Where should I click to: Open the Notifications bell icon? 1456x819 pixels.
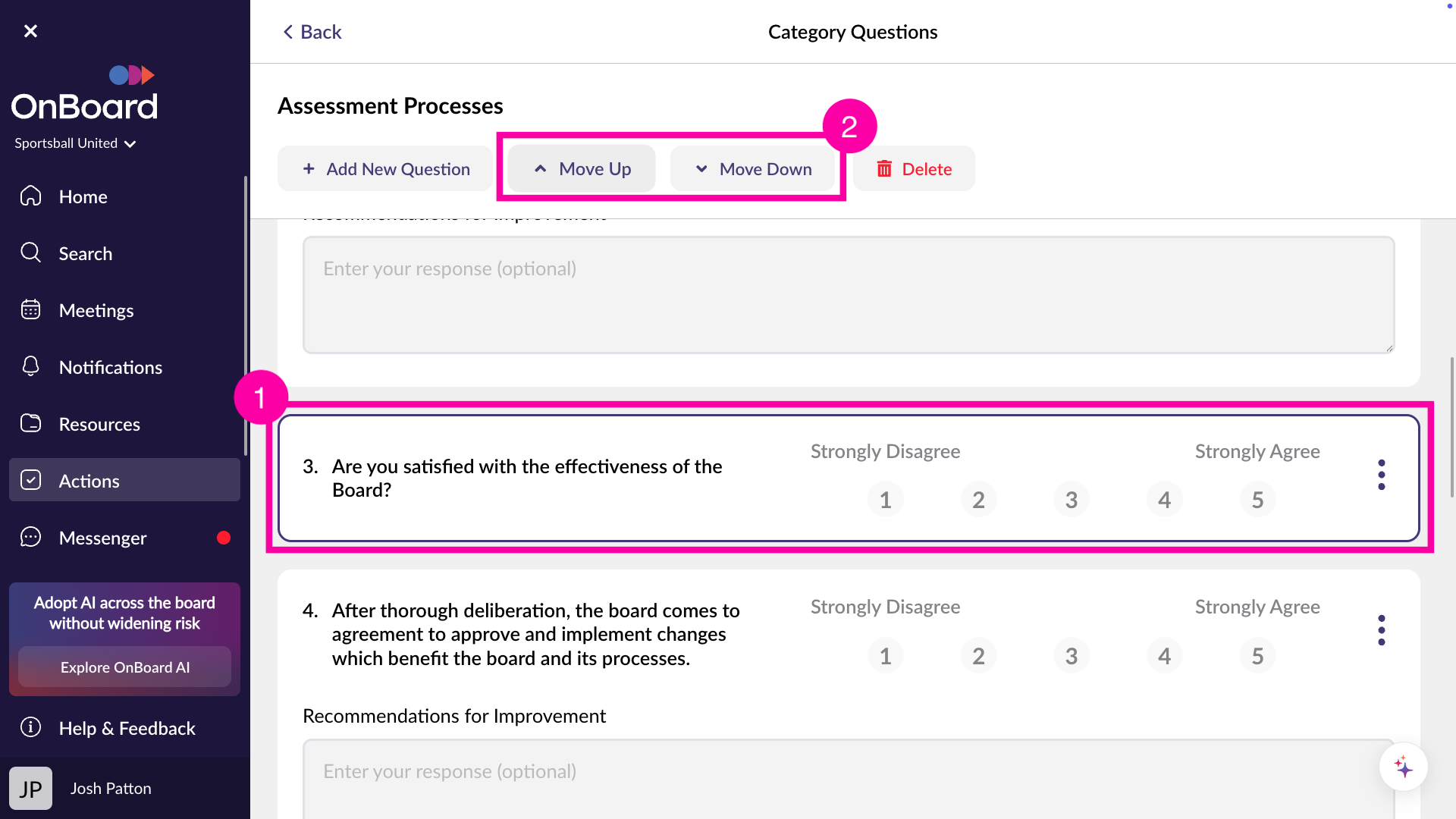pos(30,366)
